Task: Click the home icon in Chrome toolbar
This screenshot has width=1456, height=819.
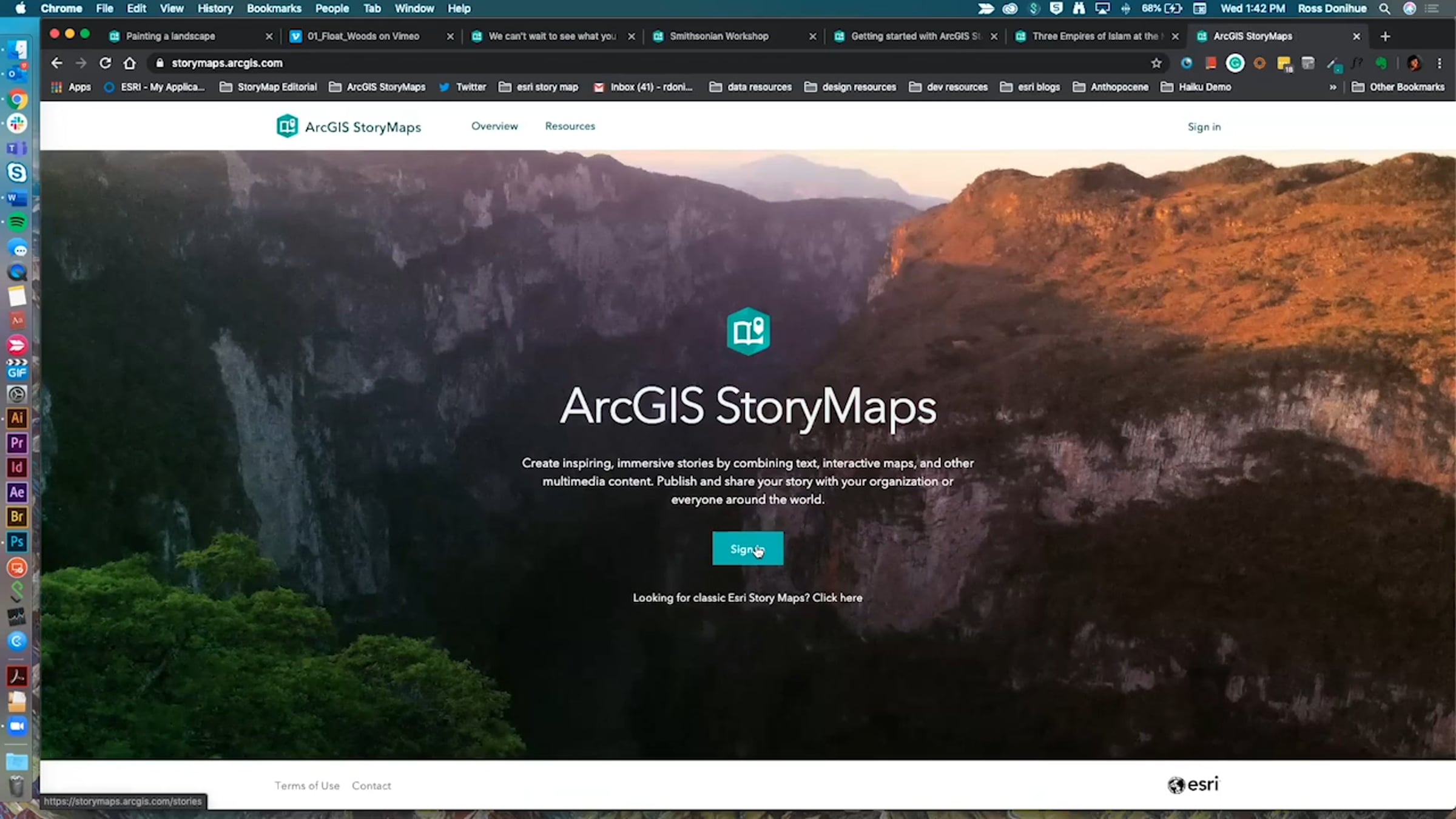Action: tap(129, 63)
